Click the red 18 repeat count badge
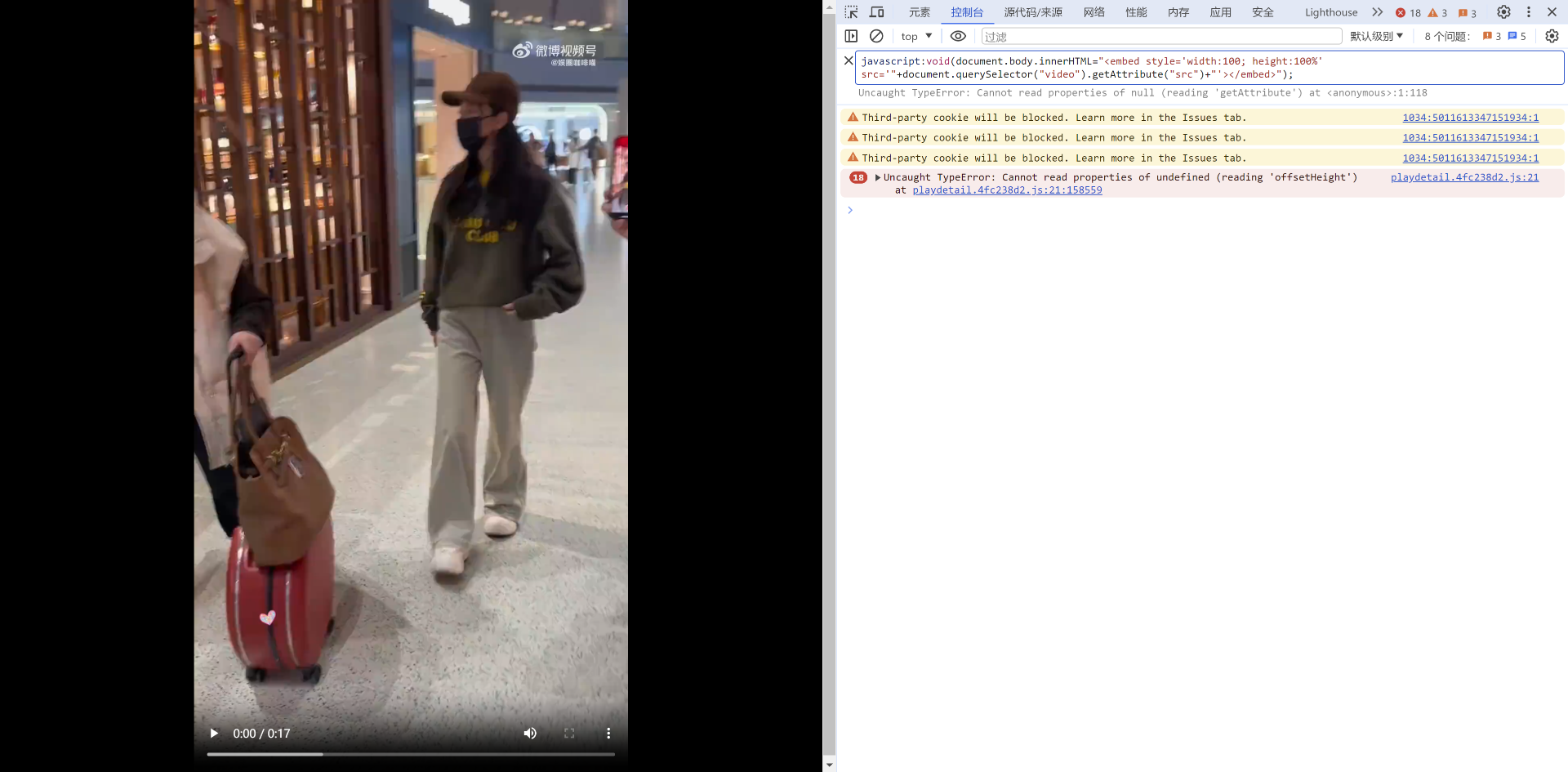 (x=858, y=177)
